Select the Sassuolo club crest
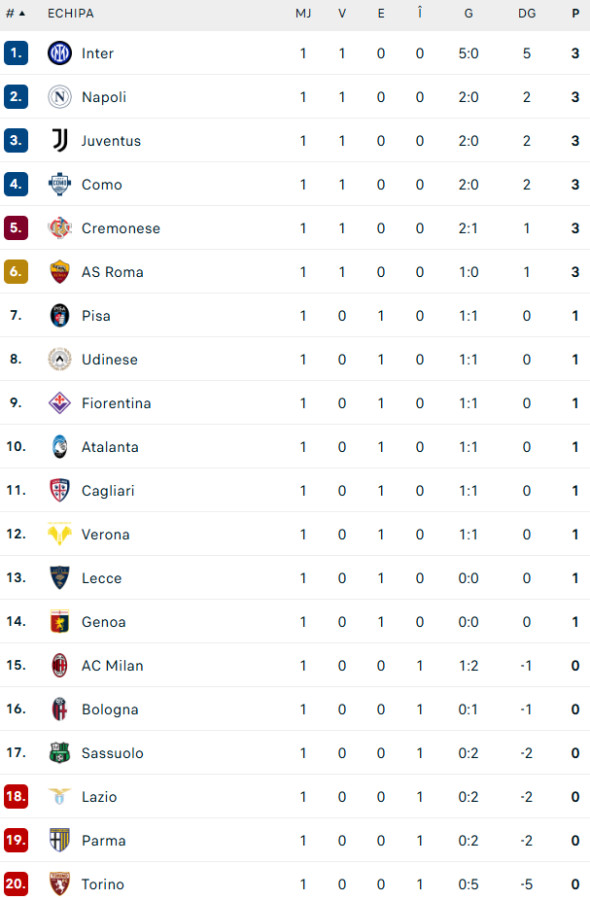 tap(59, 753)
